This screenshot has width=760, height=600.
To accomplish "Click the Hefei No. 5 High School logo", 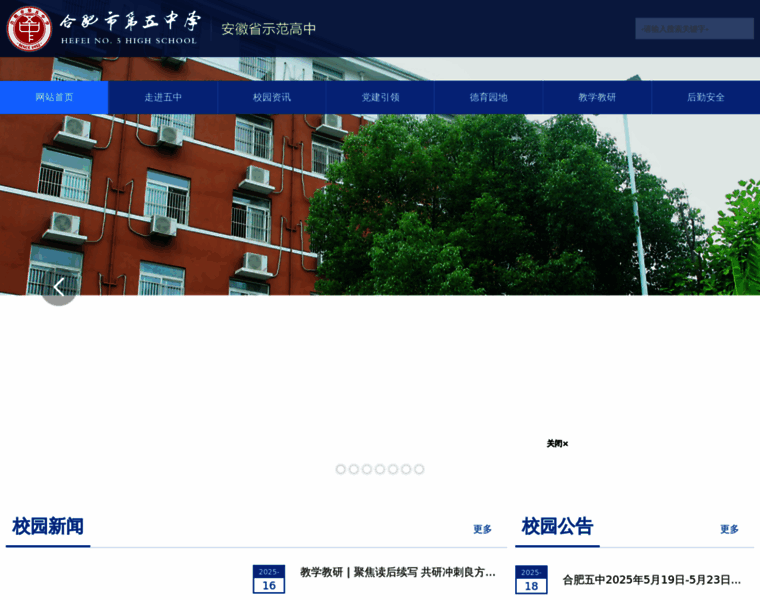I will [x=29, y=29].
